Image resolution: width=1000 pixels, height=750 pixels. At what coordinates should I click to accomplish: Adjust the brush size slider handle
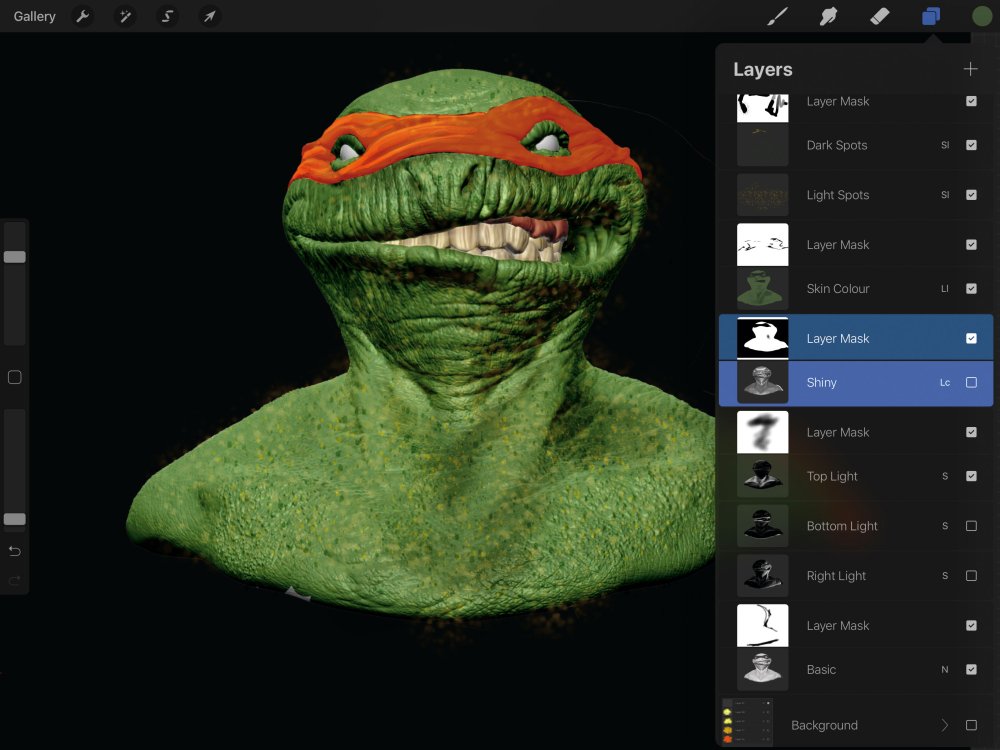point(15,257)
